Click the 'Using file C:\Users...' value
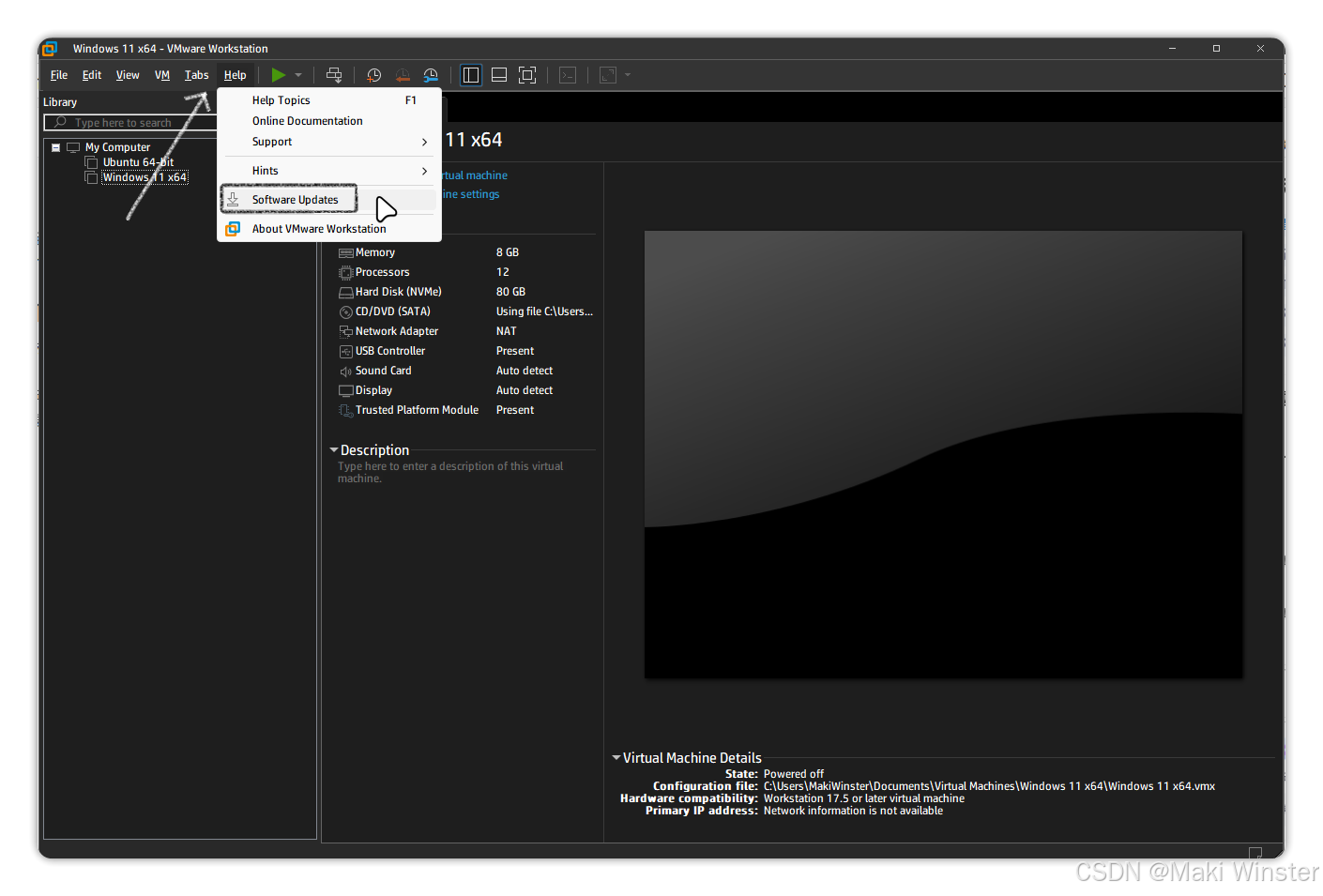Image resolution: width=1323 pixels, height=896 pixels. [544, 311]
